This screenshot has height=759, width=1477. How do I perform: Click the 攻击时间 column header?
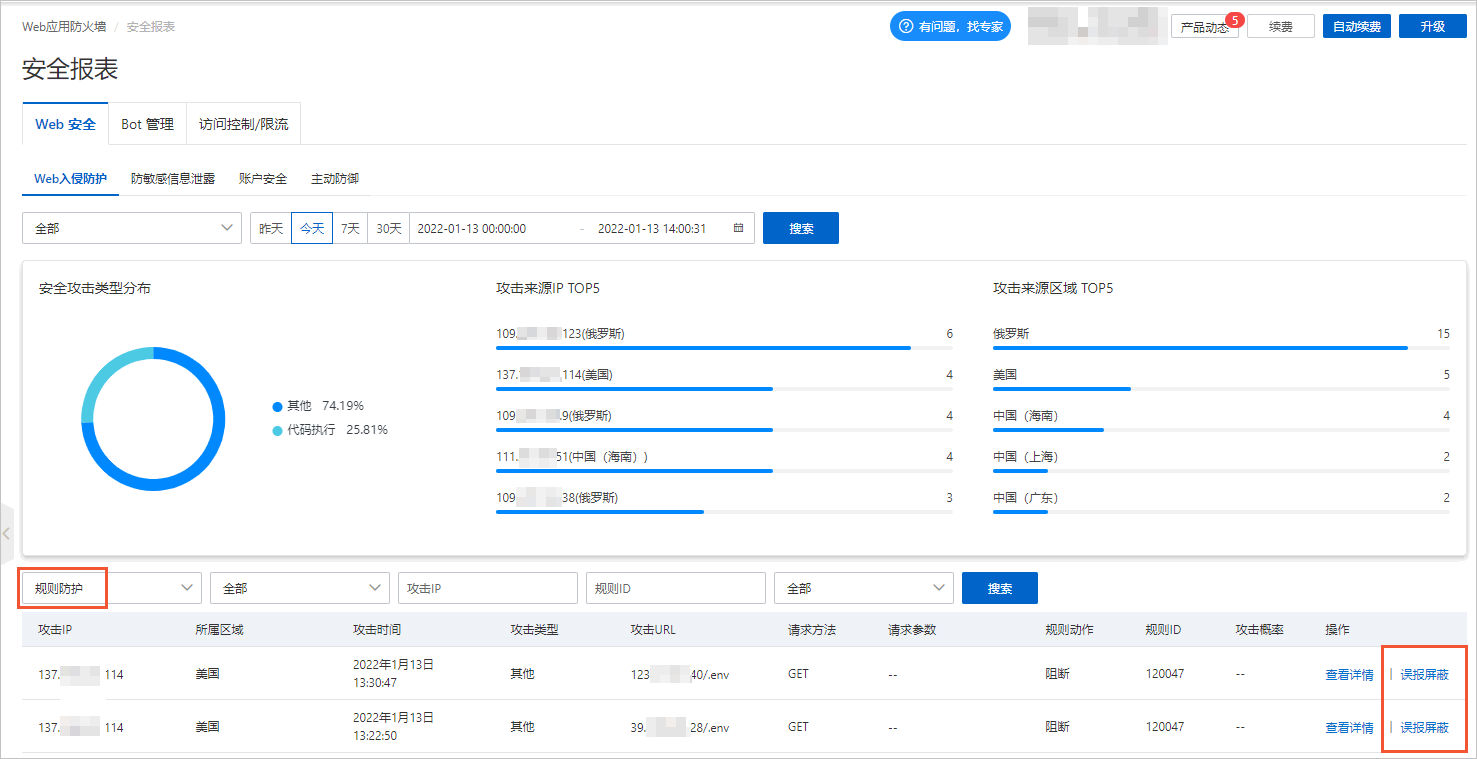click(x=377, y=630)
